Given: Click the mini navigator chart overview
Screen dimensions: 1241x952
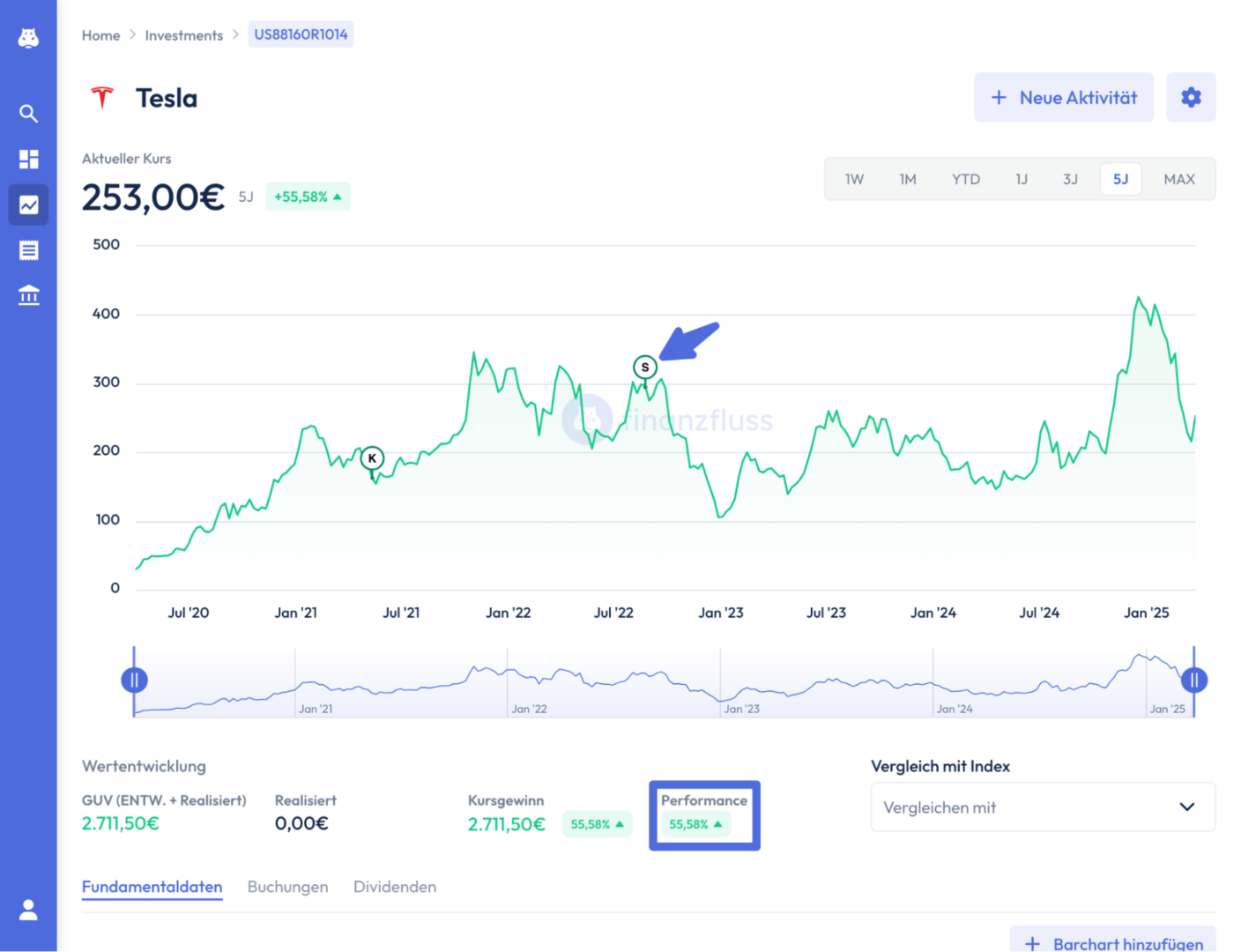Looking at the screenshot, I should pos(664,682).
